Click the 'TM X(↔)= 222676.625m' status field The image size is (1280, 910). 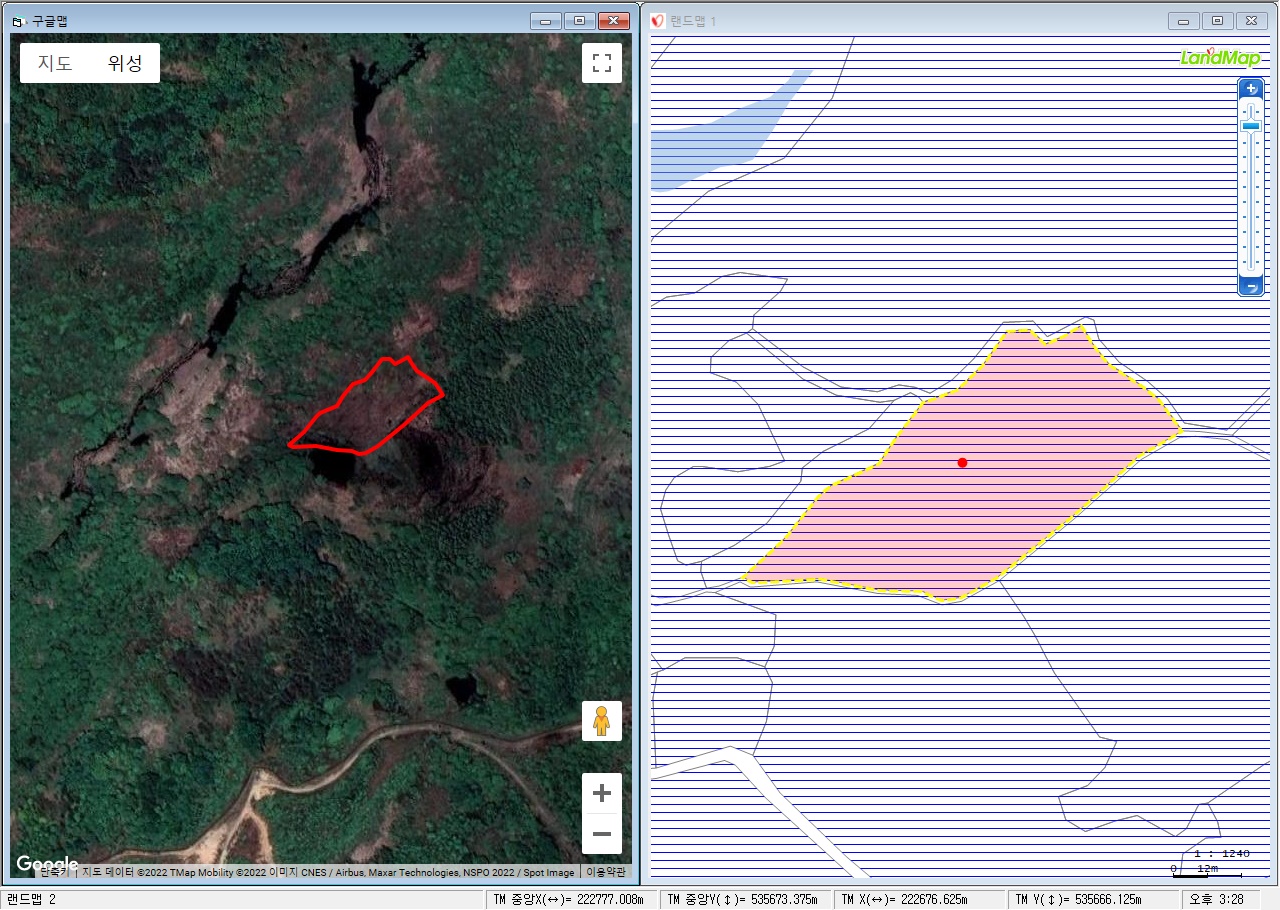pos(919,899)
